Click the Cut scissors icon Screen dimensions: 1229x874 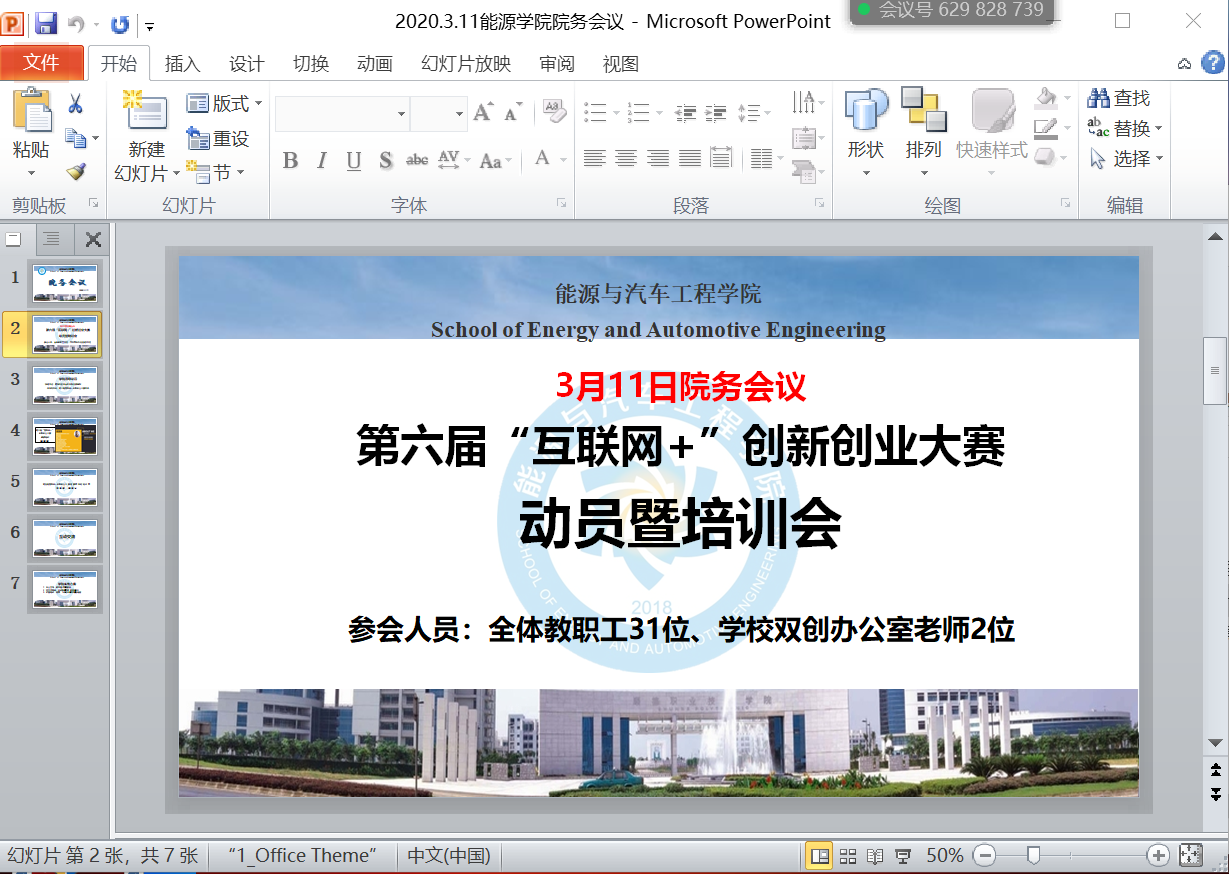point(75,104)
